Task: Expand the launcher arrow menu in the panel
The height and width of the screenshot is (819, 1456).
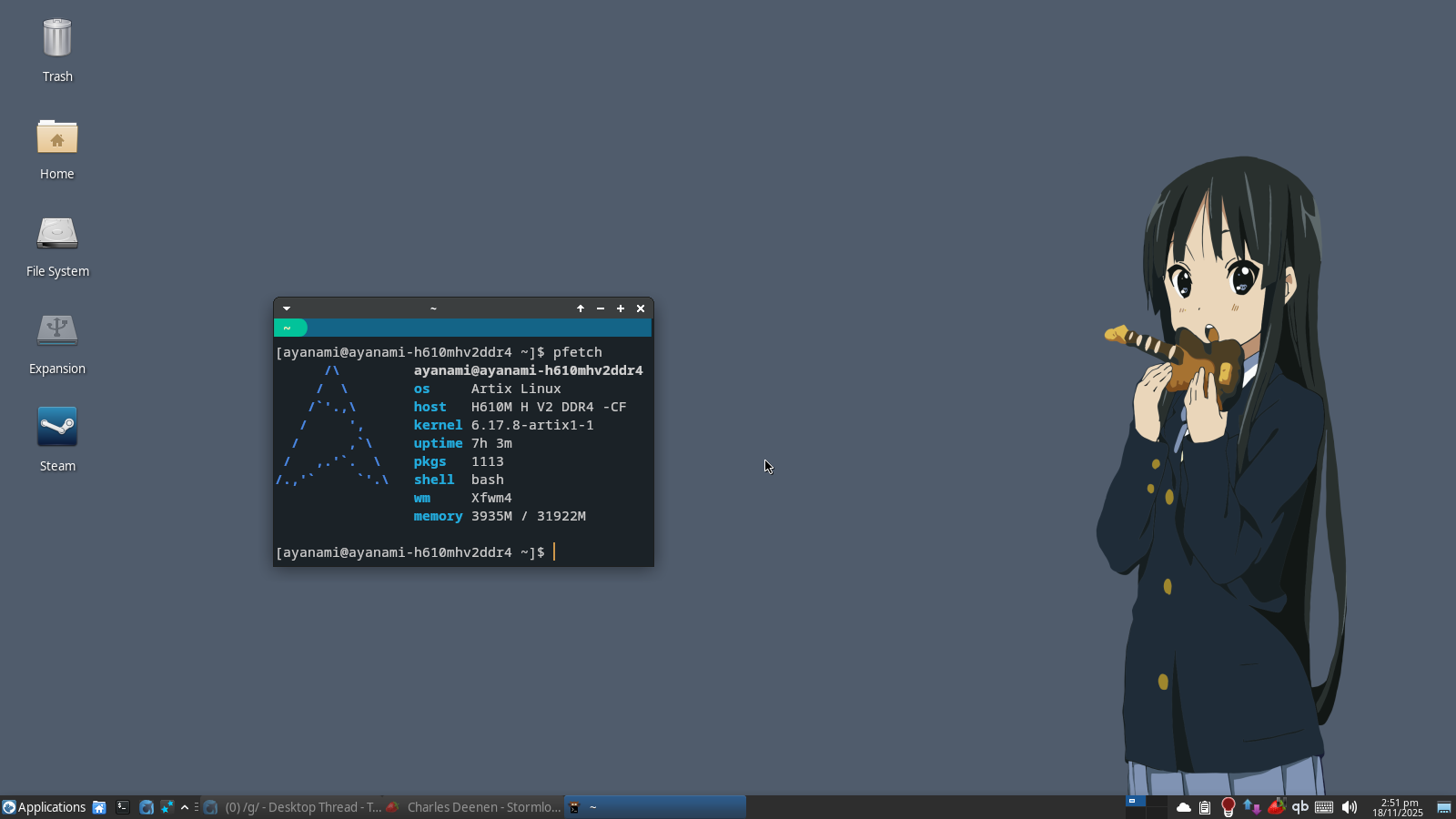Action: coord(185,807)
